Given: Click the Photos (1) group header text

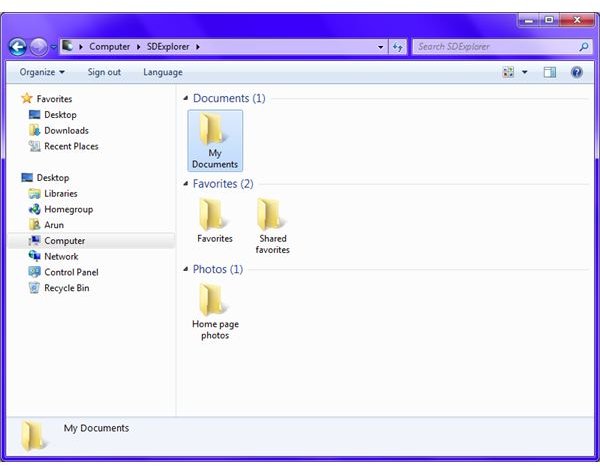Looking at the screenshot, I should [218, 269].
